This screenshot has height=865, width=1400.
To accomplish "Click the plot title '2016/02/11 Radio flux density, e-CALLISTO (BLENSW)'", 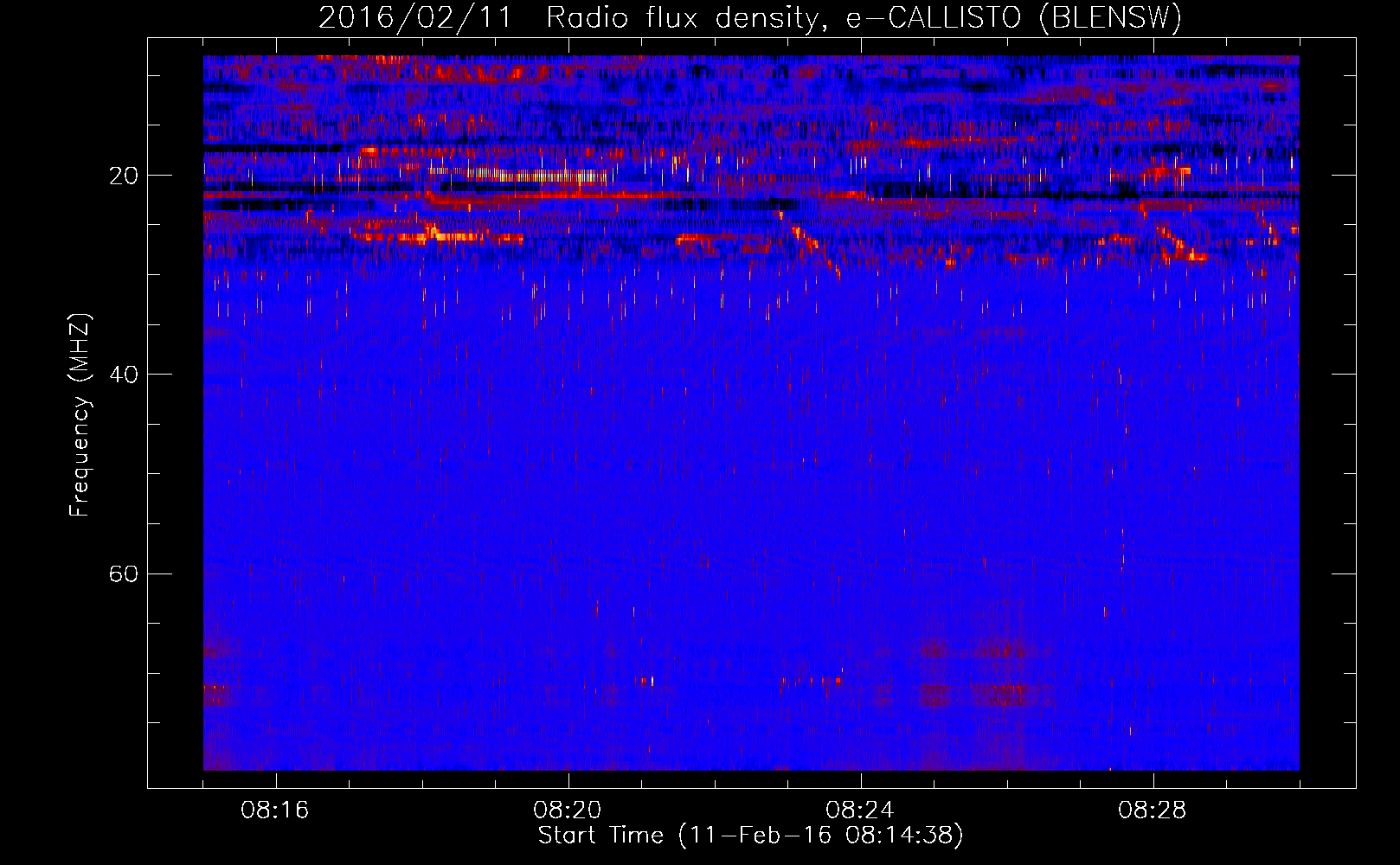I will click(x=750, y=18).
